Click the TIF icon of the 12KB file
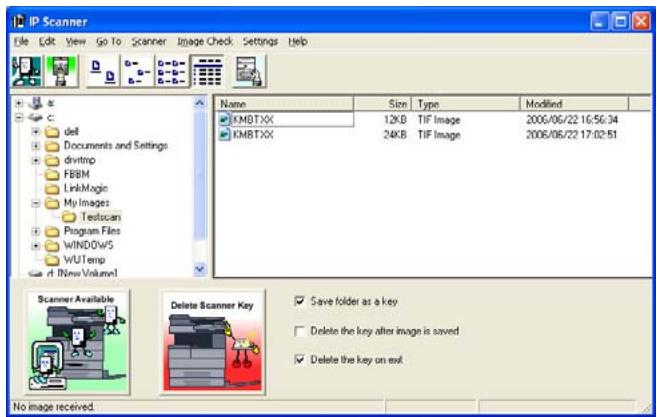The height and width of the screenshot is (417, 657). tap(225, 119)
